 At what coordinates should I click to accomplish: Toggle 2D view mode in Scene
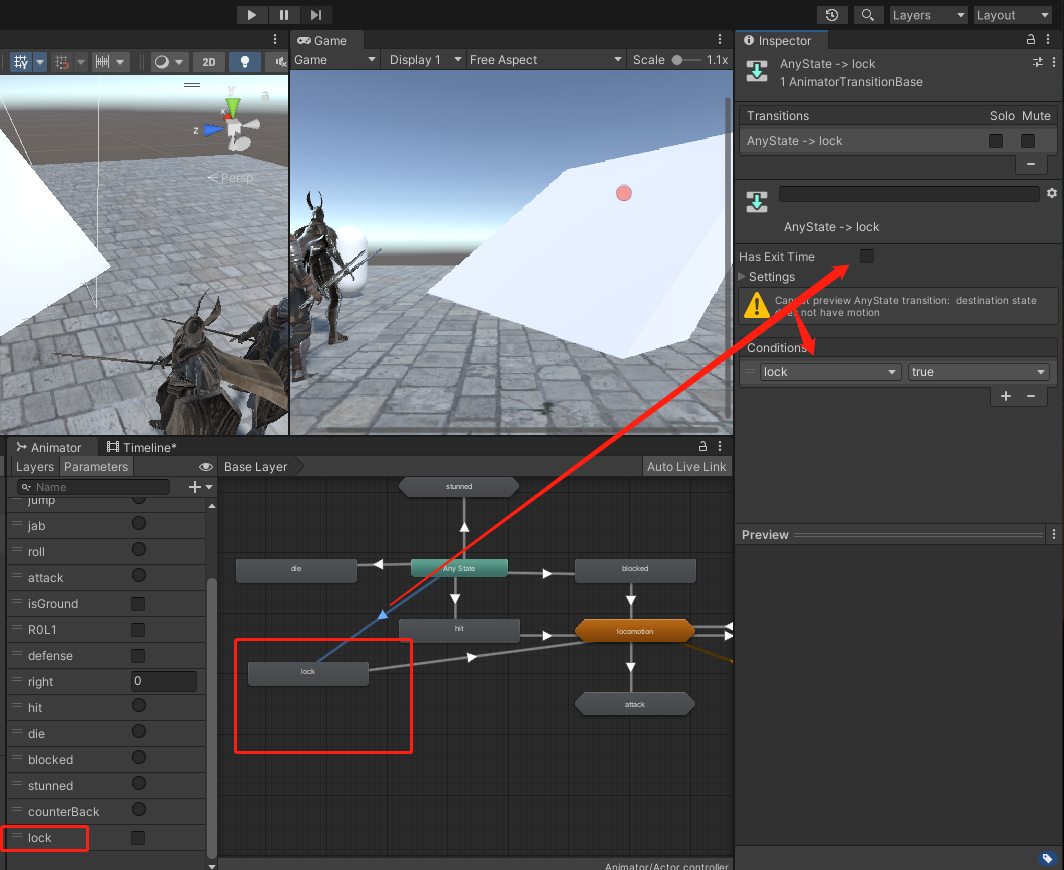coord(208,62)
